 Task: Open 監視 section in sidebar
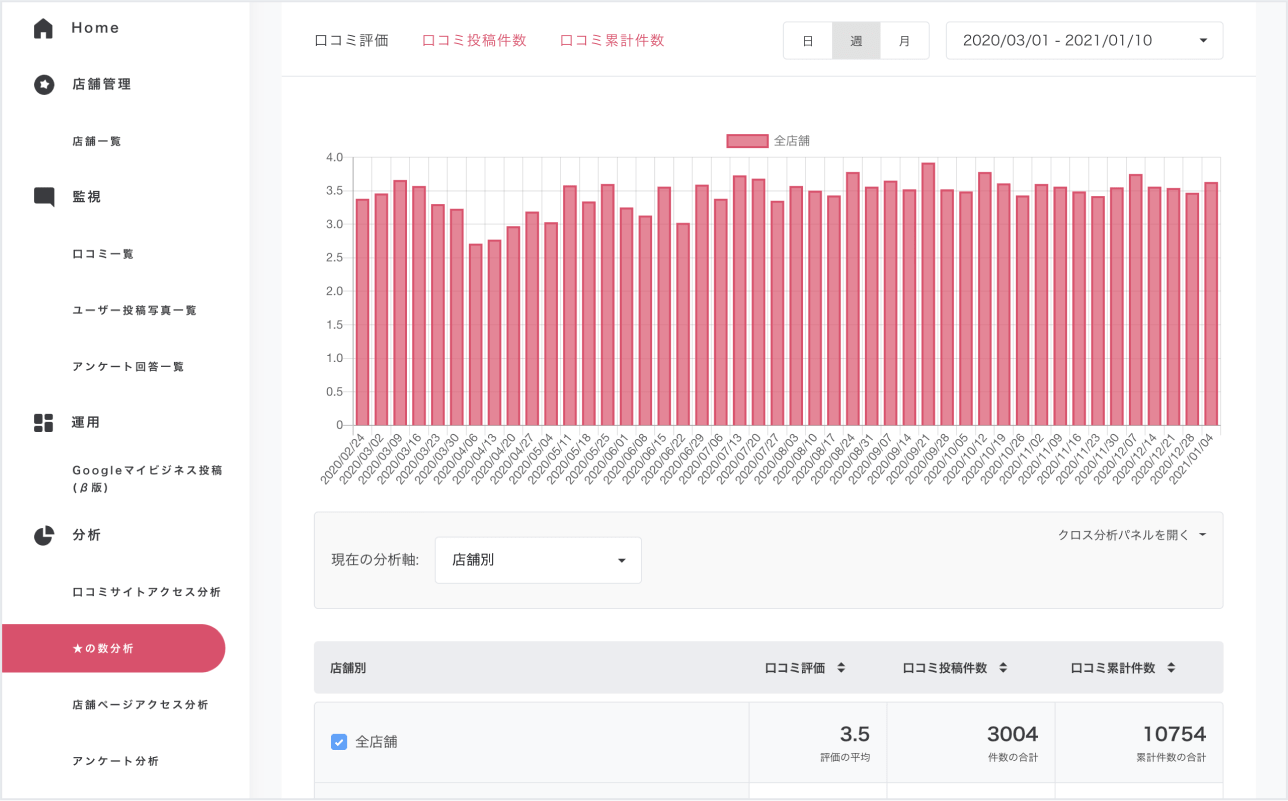(x=86, y=197)
